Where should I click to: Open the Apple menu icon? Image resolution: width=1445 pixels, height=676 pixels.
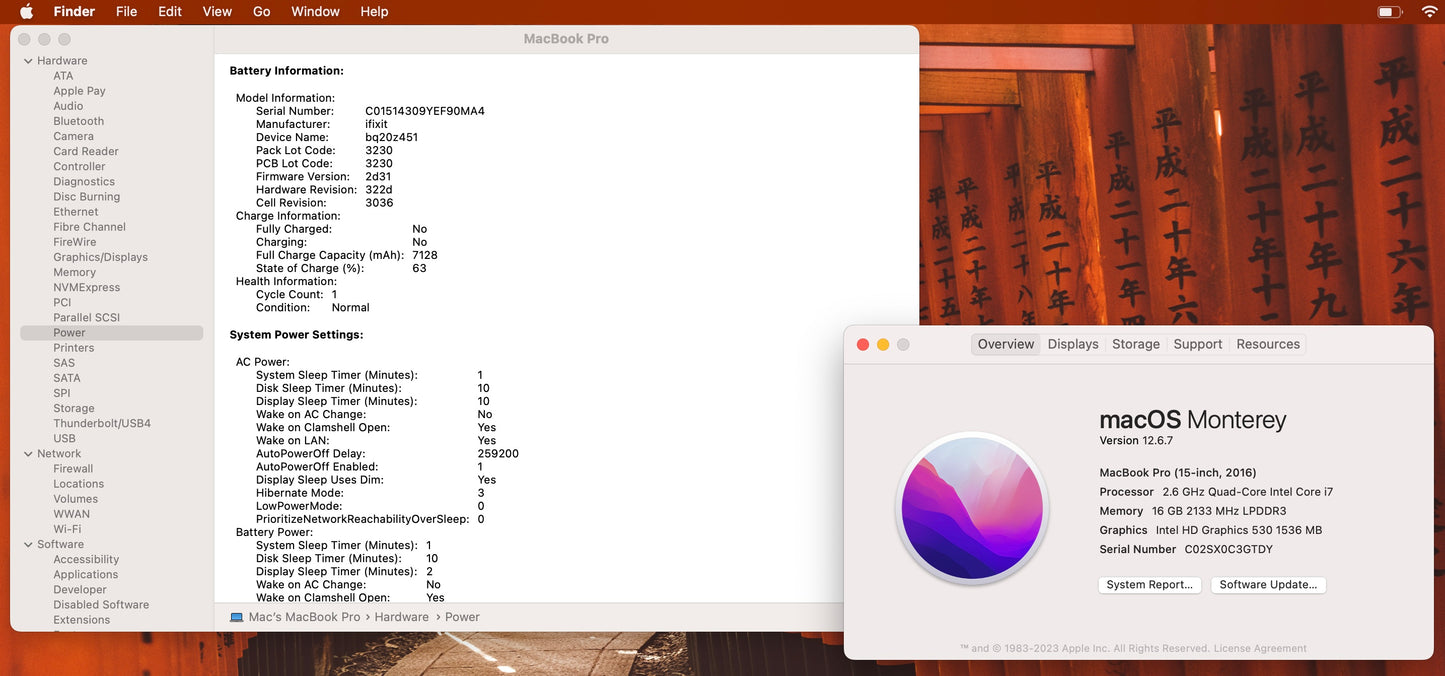point(27,12)
